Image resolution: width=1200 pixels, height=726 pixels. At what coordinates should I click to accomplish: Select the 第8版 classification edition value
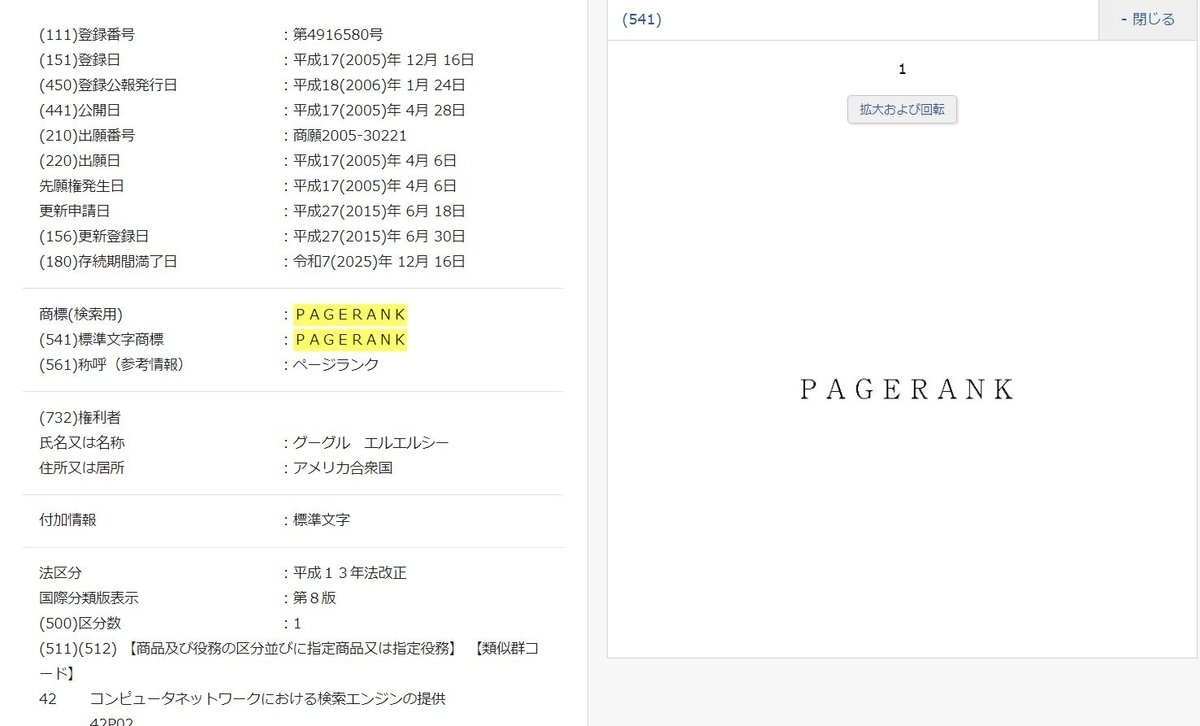click(314, 598)
